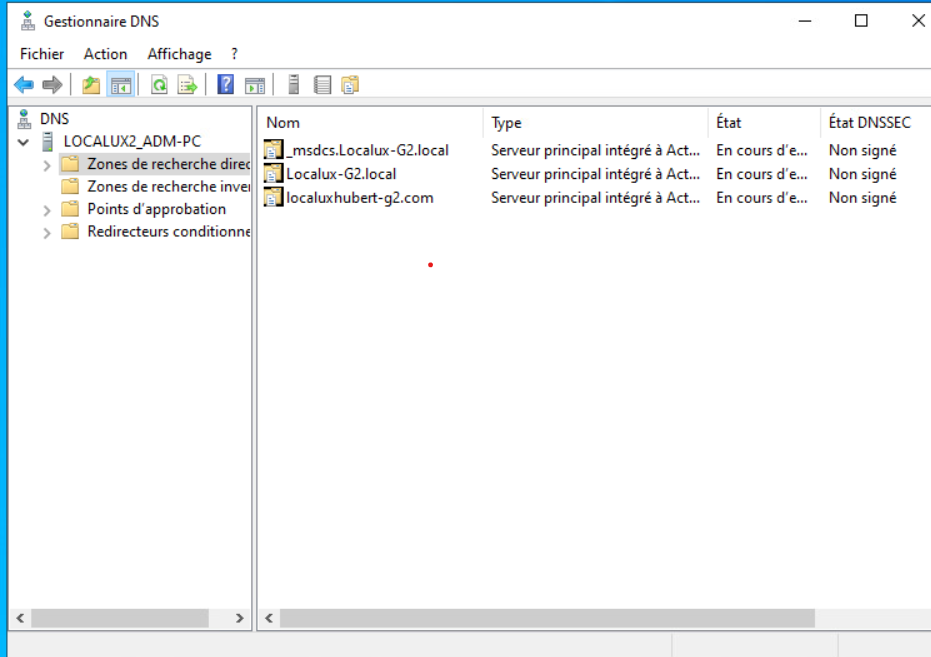Open Help with the blue question mark icon
Image resolution: width=931 pixels, height=657 pixels.
coord(226,85)
